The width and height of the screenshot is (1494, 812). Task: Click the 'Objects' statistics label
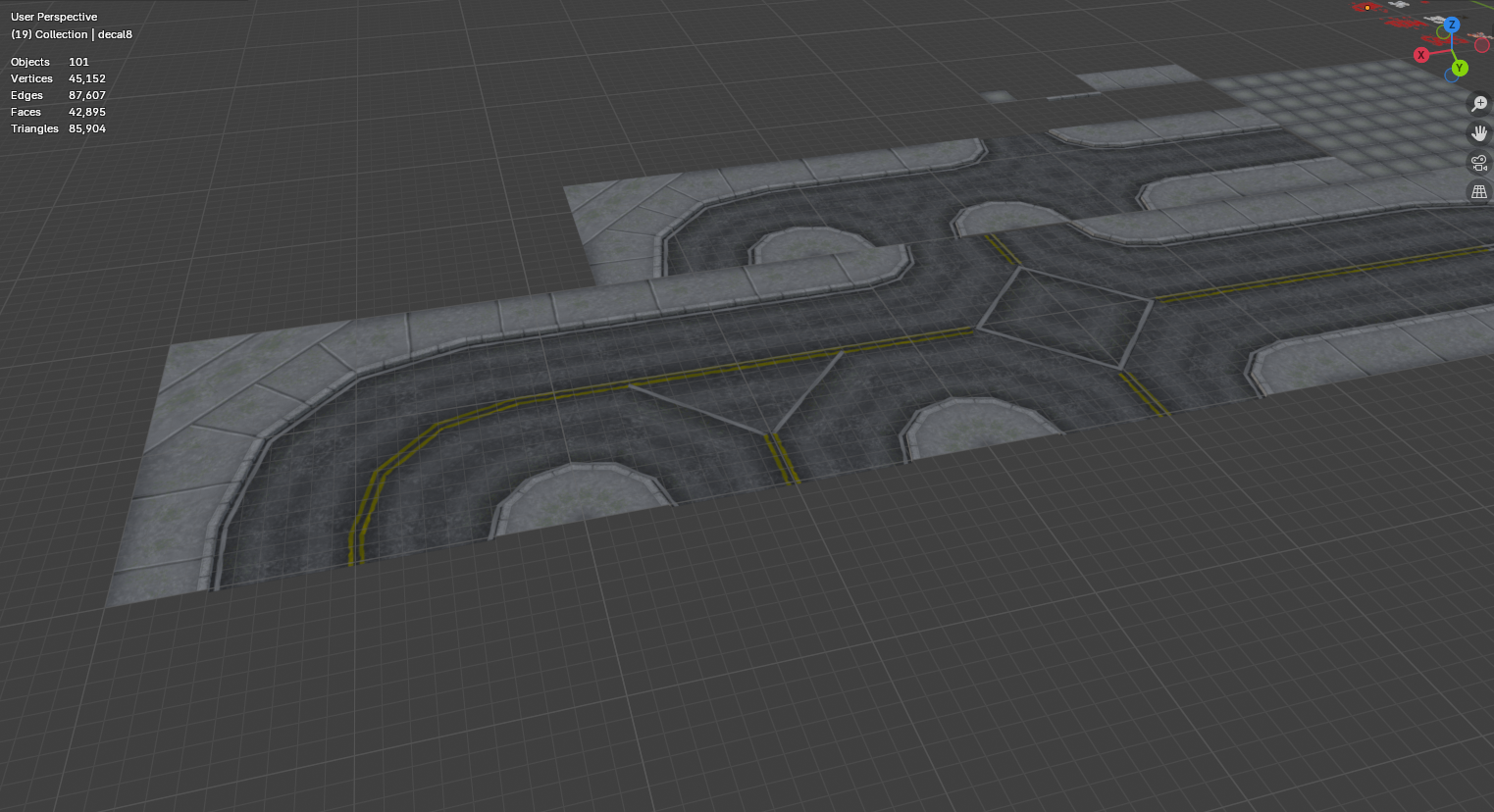coord(30,62)
